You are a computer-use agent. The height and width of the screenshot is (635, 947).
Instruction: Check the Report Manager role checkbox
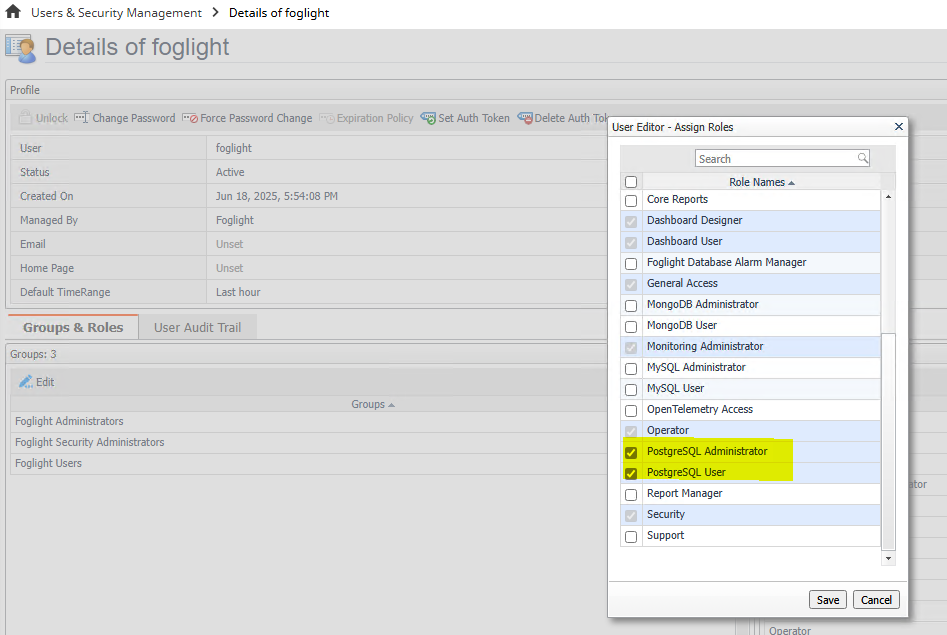631,493
